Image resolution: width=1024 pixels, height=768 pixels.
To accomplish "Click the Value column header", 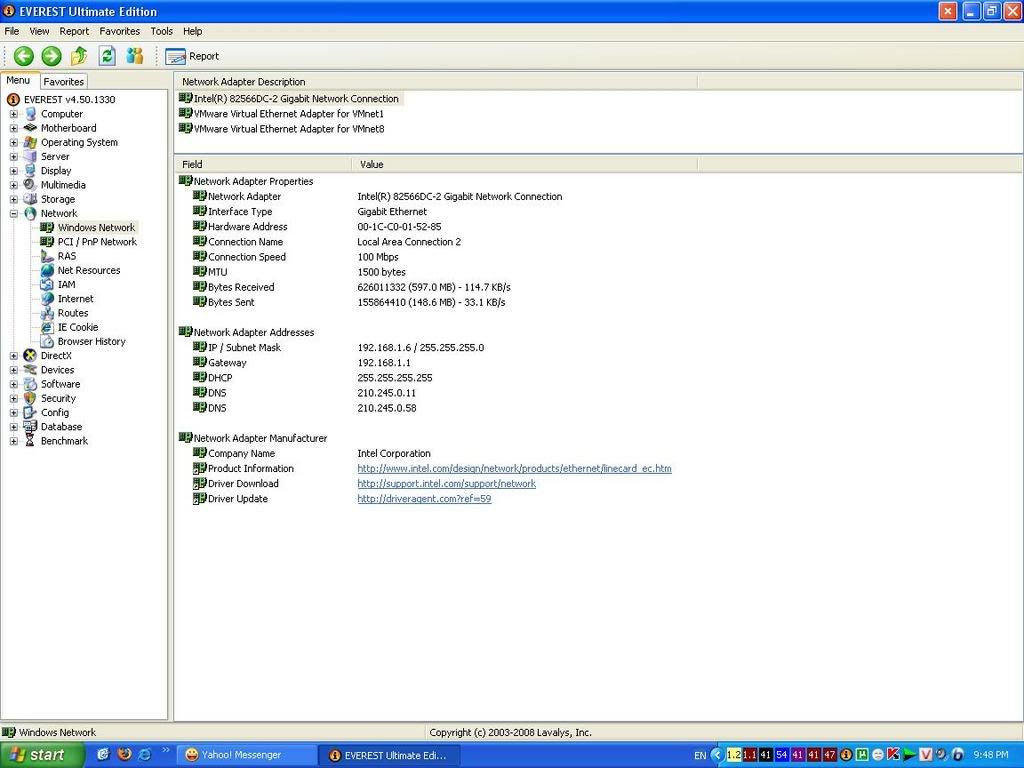I will [x=524, y=165].
